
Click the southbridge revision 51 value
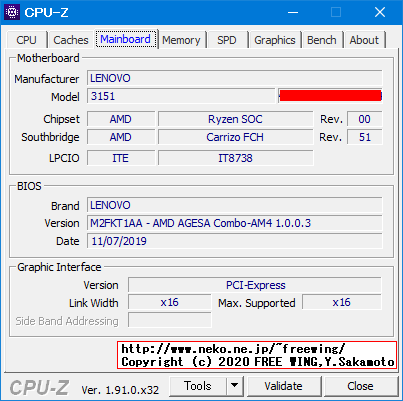[365, 137]
